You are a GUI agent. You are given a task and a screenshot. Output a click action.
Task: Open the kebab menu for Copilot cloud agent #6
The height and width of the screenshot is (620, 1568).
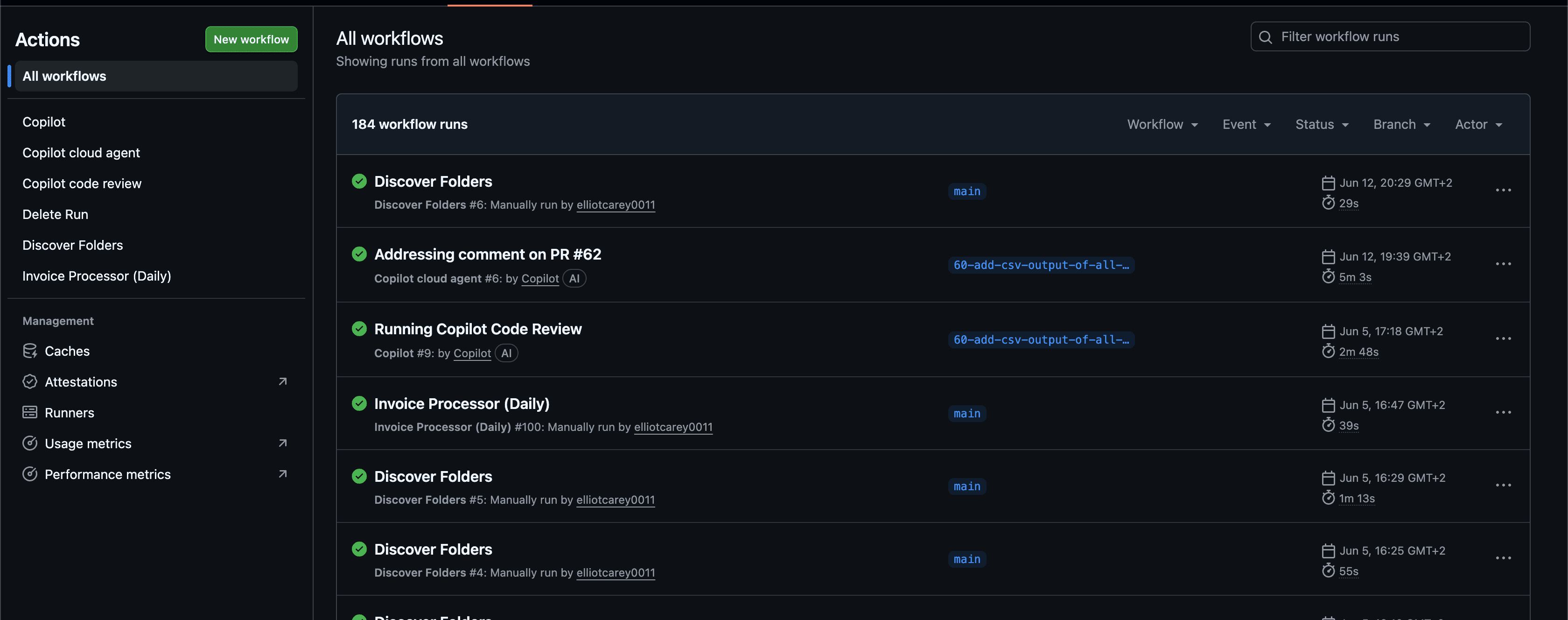[x=1503, y=264]
